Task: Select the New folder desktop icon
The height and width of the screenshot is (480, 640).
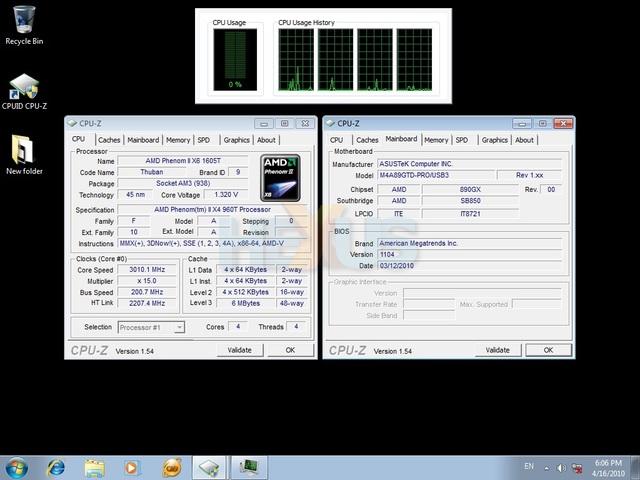Action: pos(24,155)
